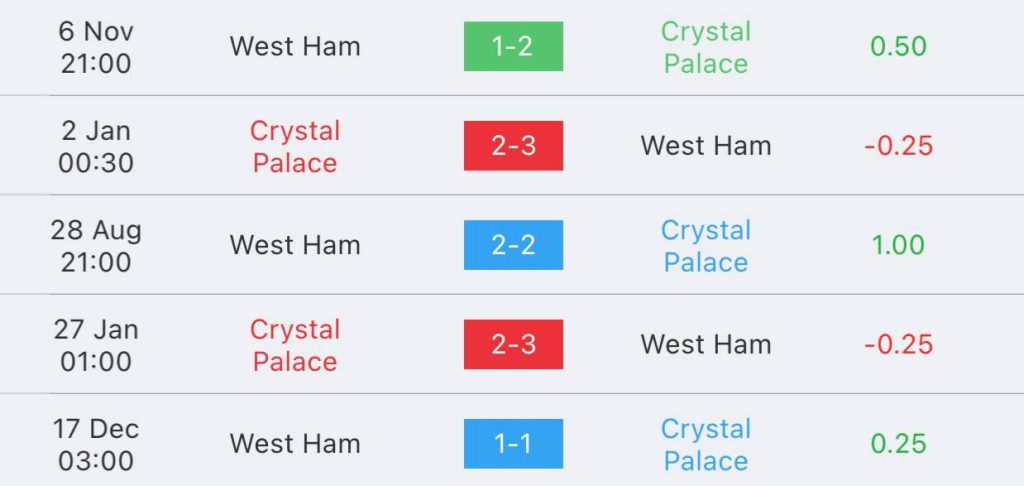Select West Ham in 6 Nov match
This screenshot has height=486, width=1024.
pyautogui.click(x=295, y=46)
